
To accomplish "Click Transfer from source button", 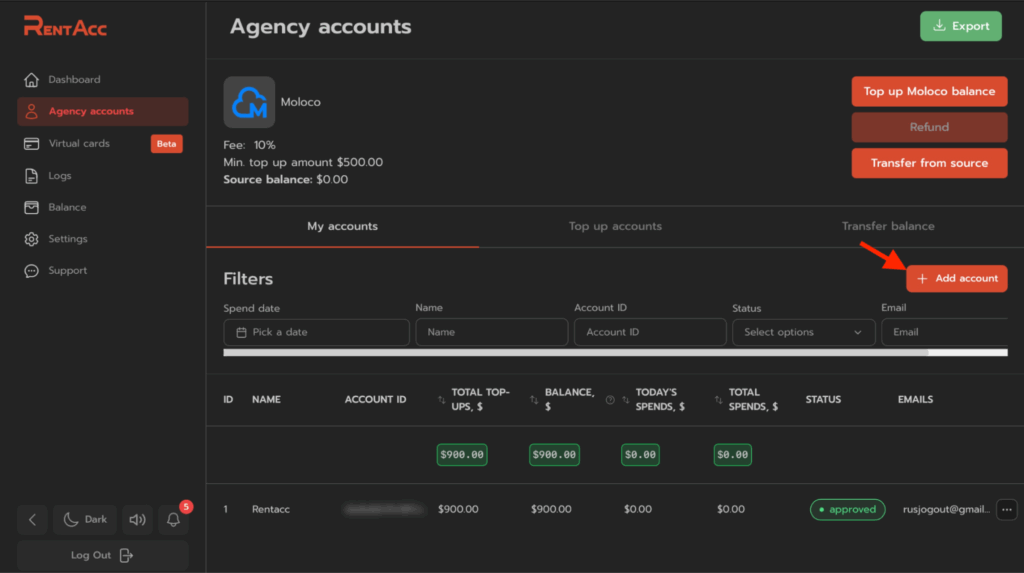I will click(x=929, y=163).
